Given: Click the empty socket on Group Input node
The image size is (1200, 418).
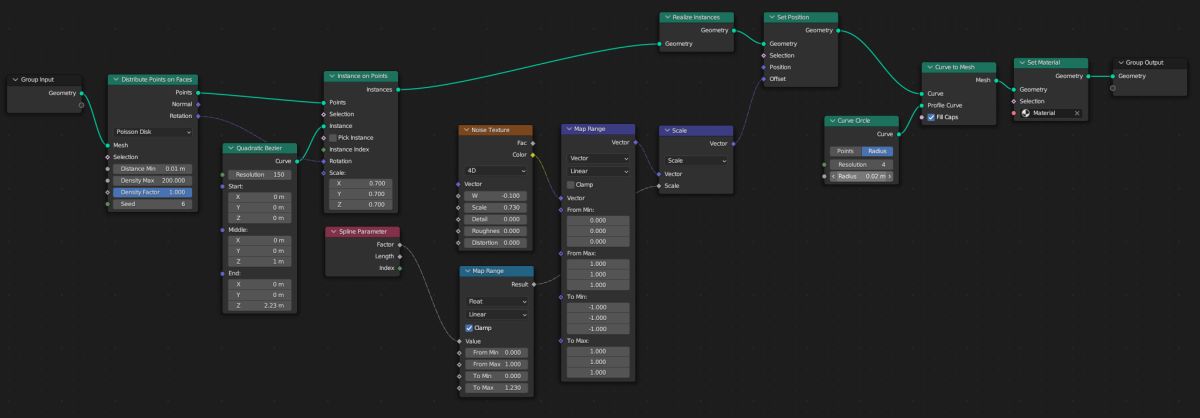Looking at the screenshot, I should tap(82, 105).
